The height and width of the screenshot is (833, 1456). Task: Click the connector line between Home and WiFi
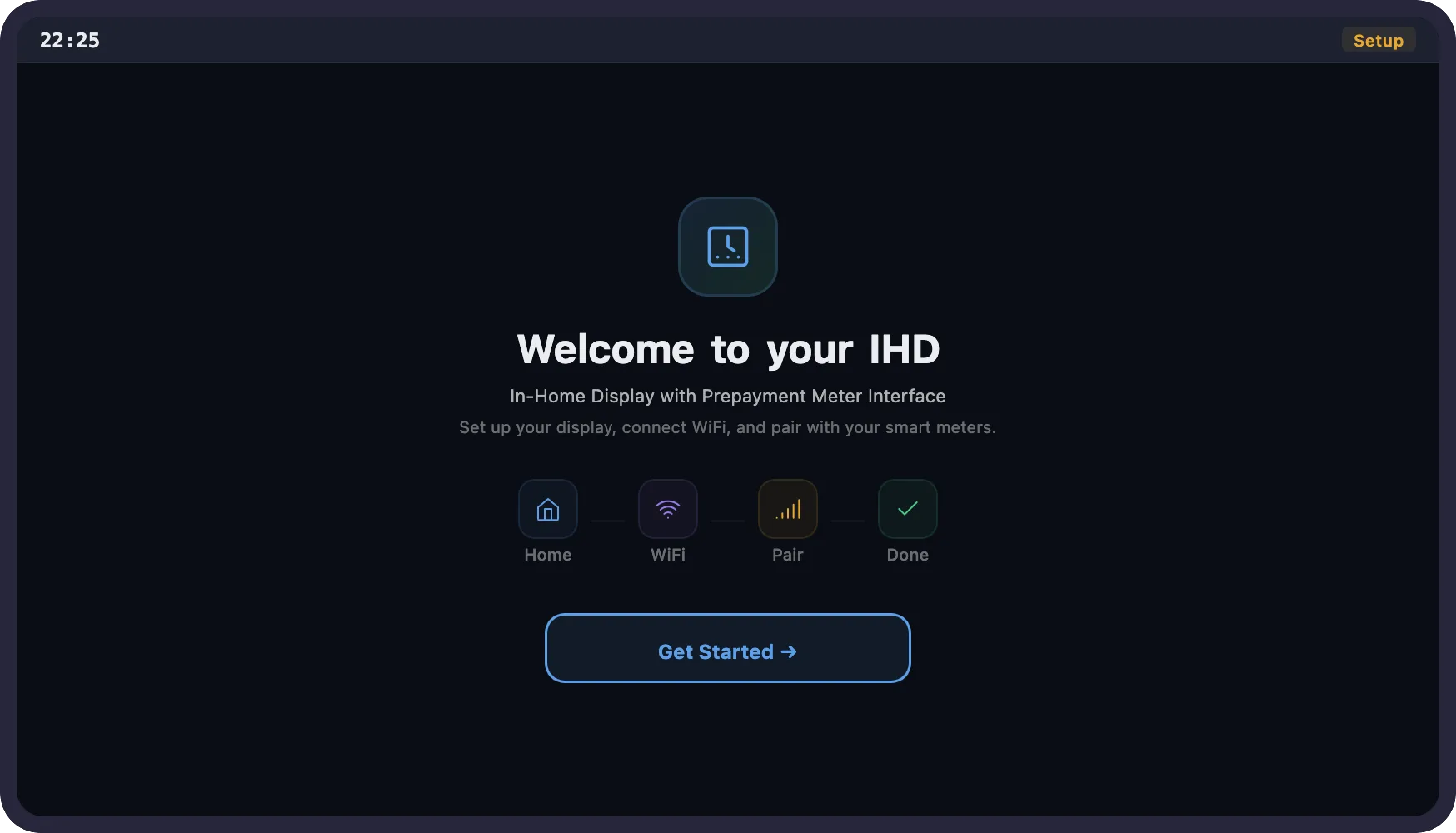coord(607,521)
